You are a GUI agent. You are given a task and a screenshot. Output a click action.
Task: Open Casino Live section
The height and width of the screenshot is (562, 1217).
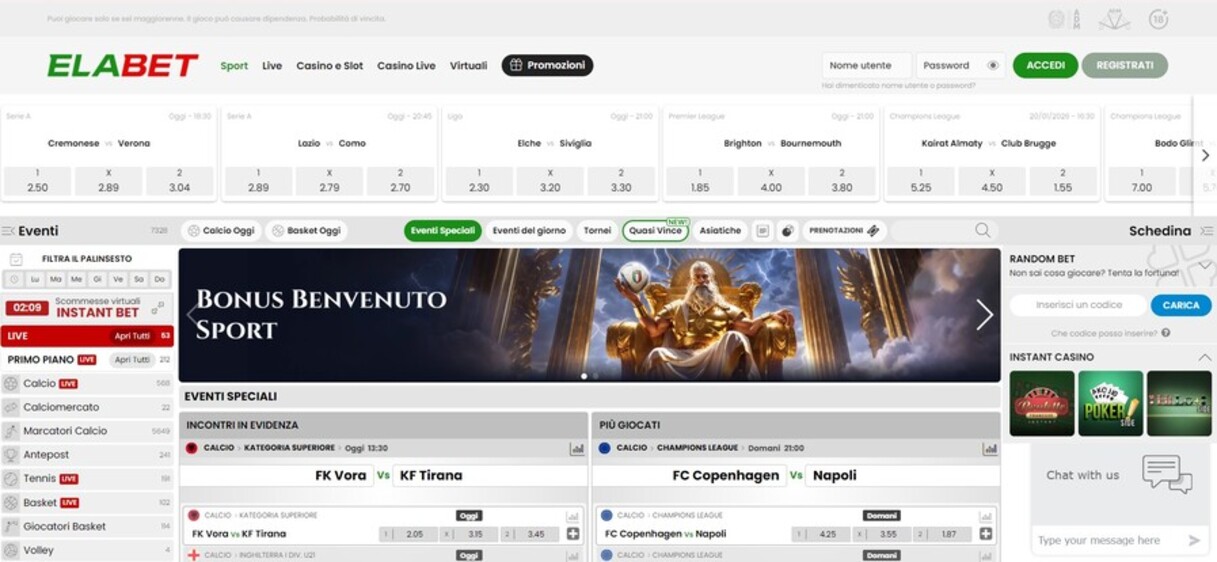(406, 66)
